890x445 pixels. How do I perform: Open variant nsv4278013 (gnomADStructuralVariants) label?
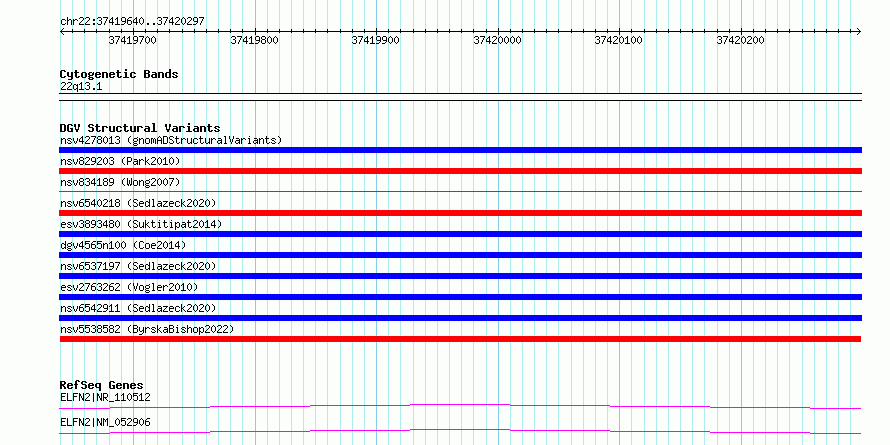tap(171, 140)
